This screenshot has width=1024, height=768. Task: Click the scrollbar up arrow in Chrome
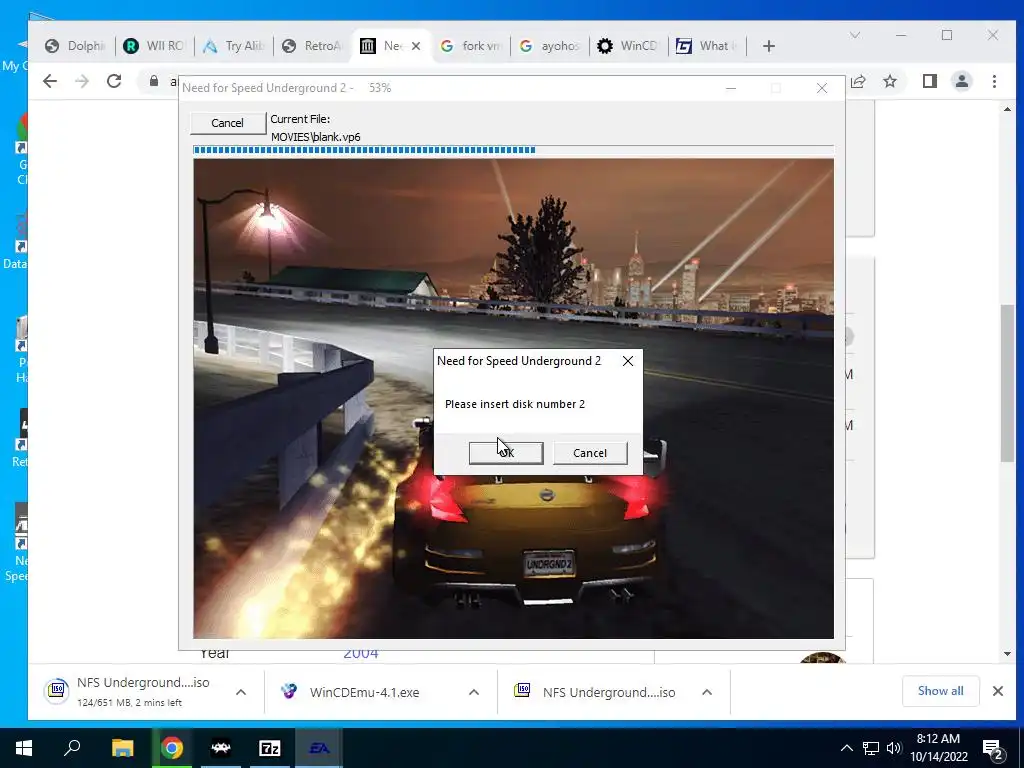1008,110
